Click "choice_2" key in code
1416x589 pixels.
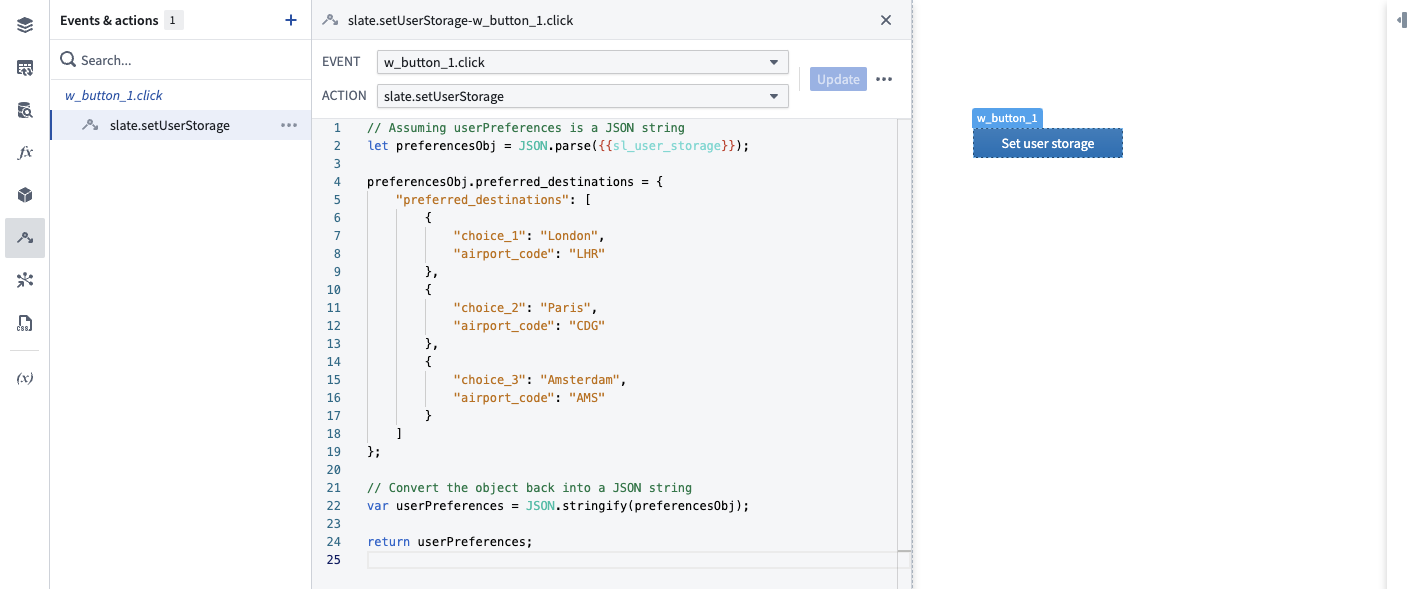(489, 308)
